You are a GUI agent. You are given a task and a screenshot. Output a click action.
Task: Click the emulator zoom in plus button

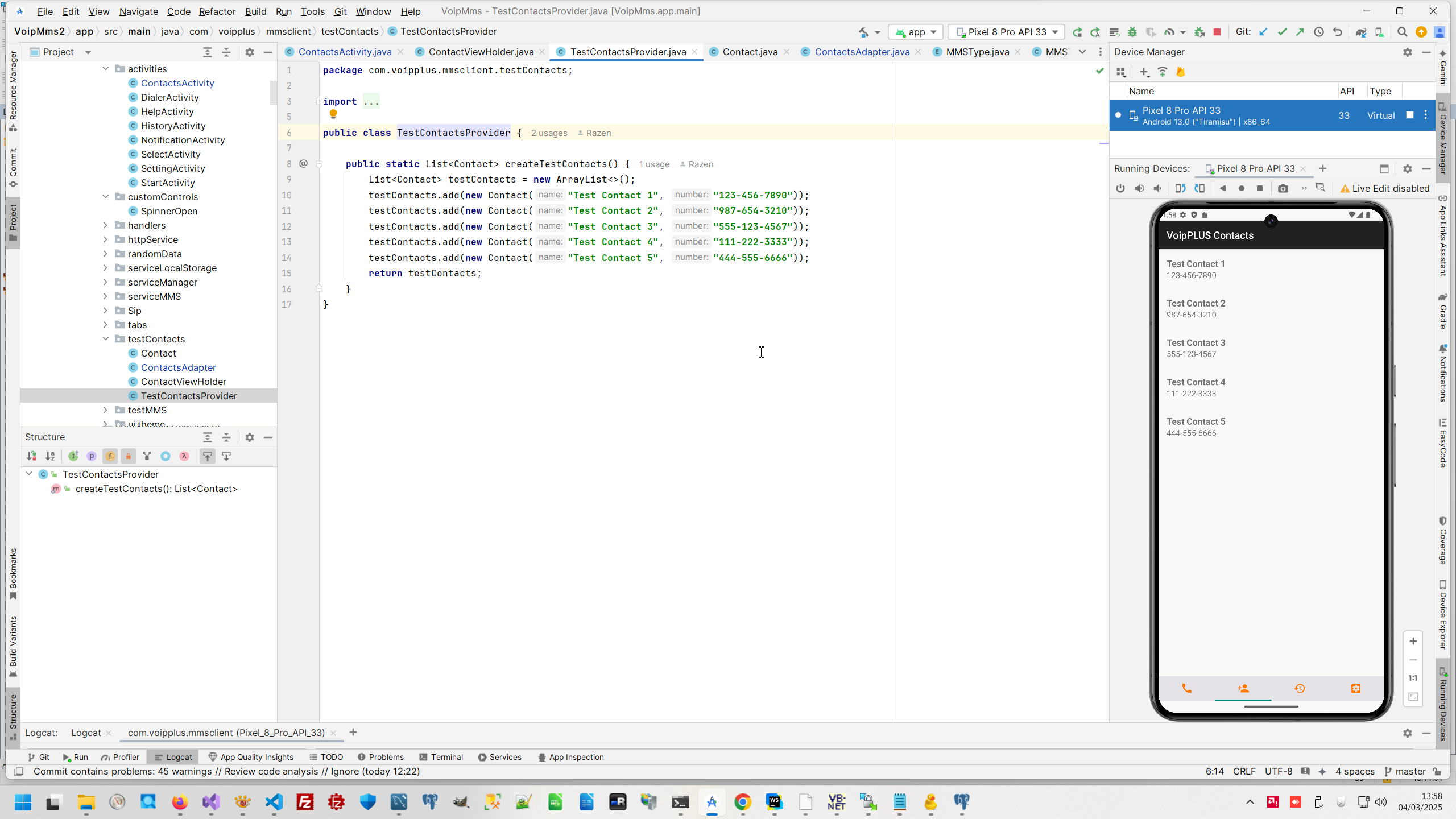(x=1413, y=642)
